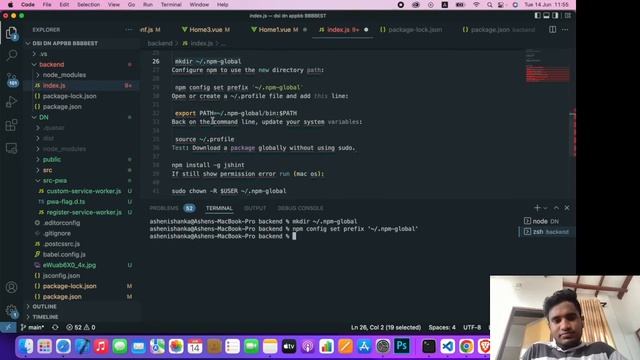This screenshot has height=360, width=640.
Task: Toggle Primary Side Bar layout button
Action: point(538,16)
